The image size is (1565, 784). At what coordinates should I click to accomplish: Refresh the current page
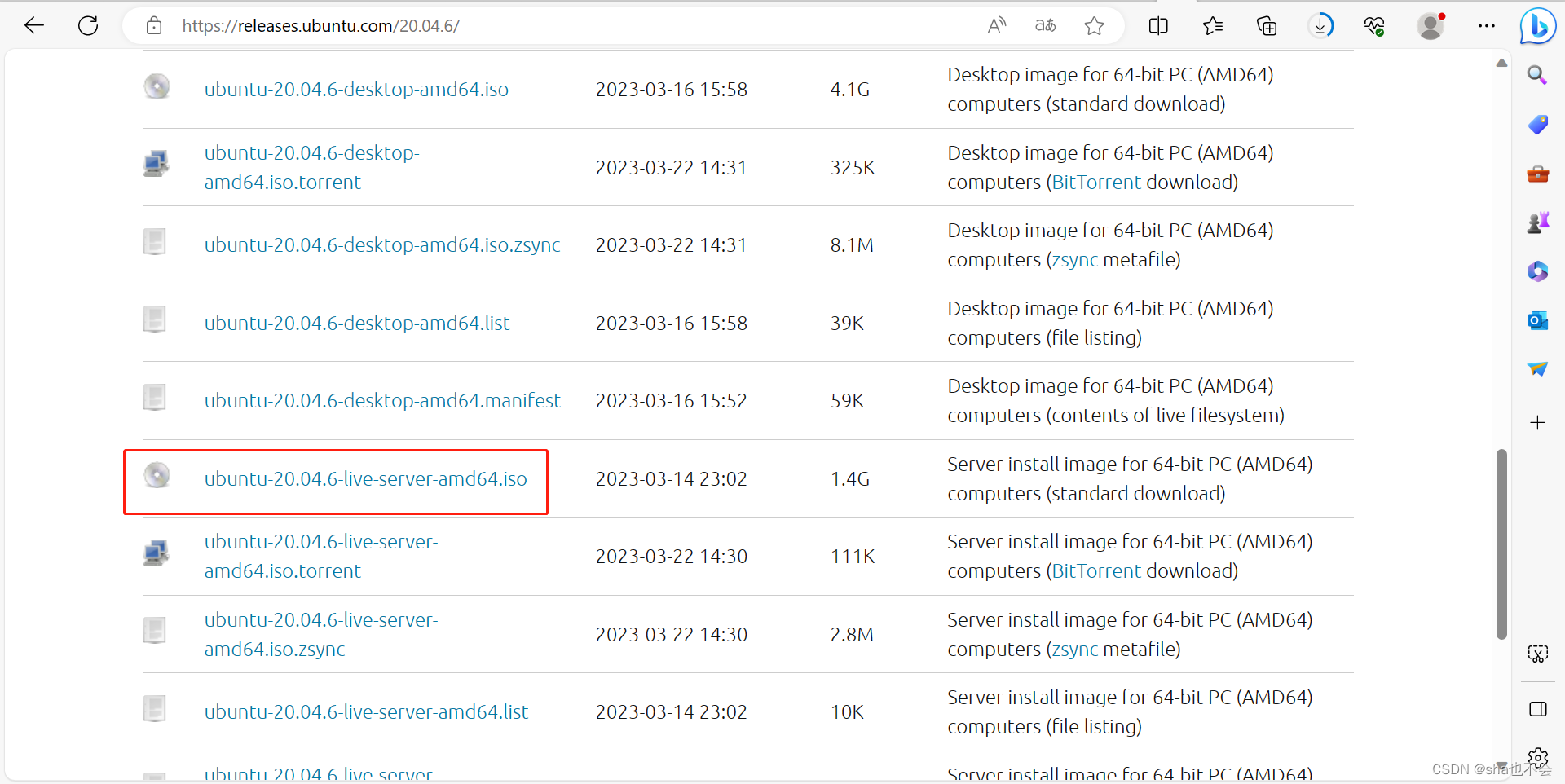click(88, 26)
